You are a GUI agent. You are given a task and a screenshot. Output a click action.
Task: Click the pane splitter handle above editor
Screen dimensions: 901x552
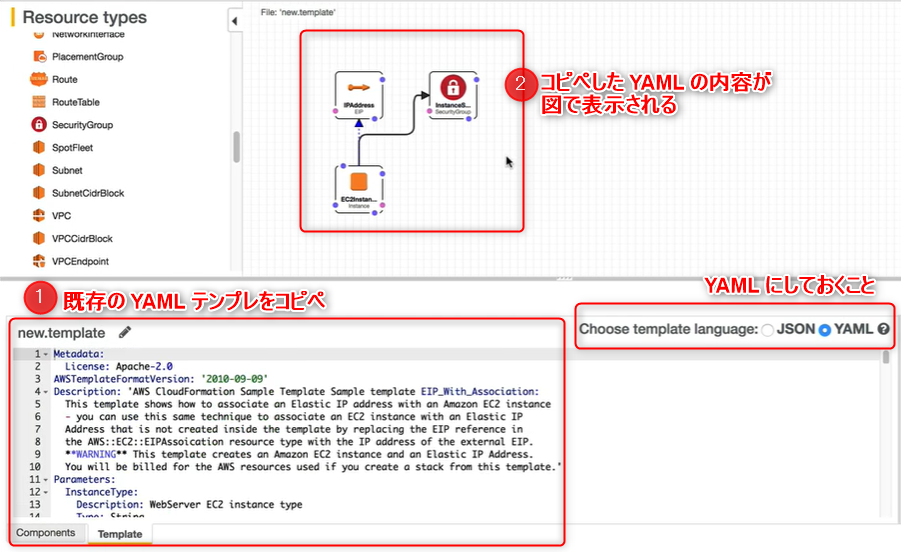(564, 279)
